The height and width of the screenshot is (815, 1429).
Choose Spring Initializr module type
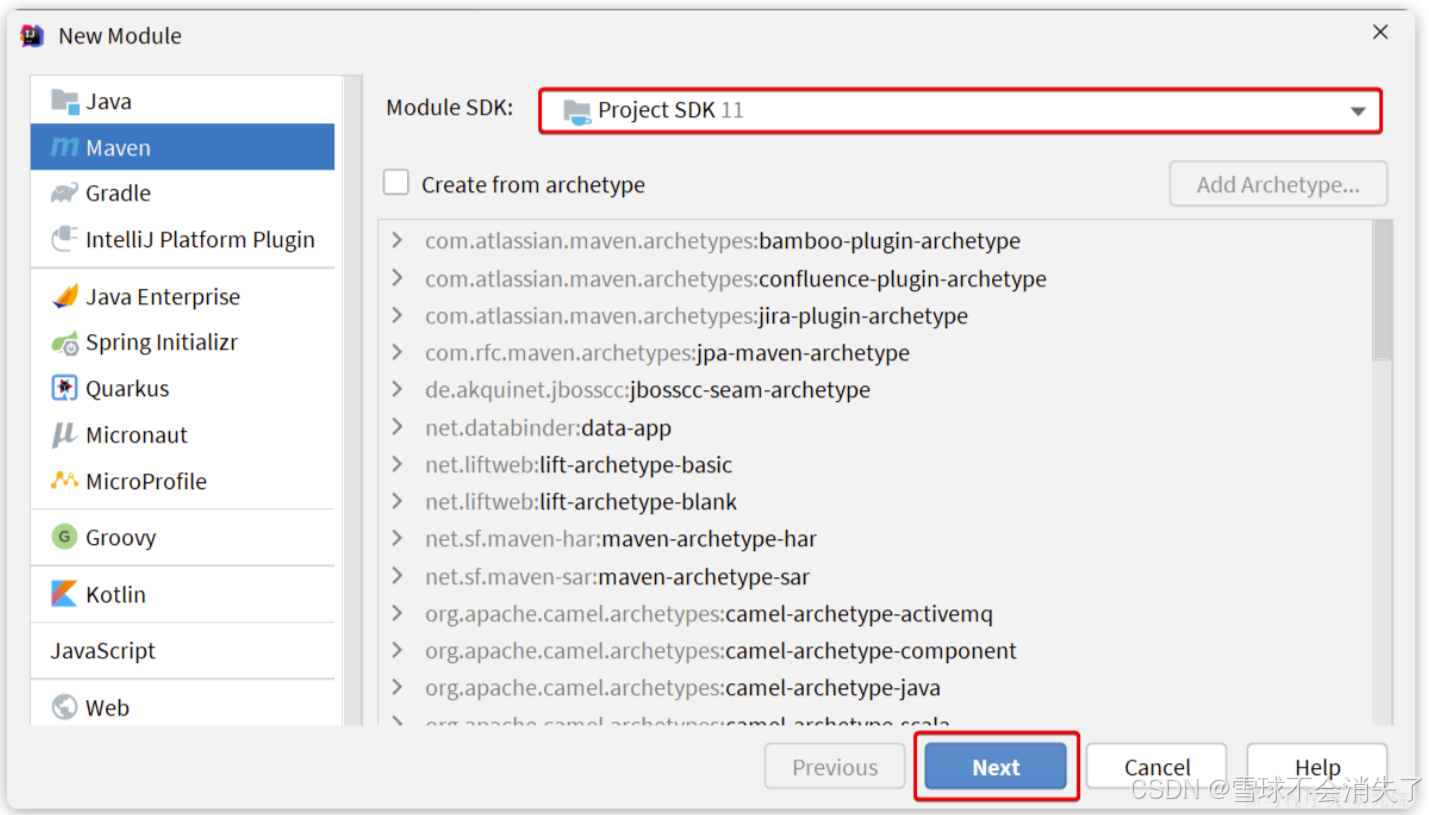coord(183,343)
